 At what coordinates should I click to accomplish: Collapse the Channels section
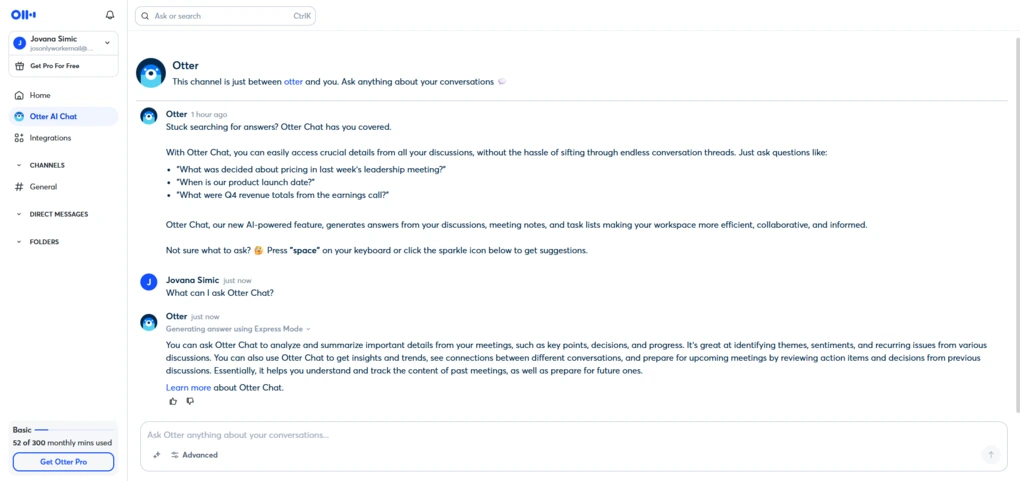pyautogui.click(x=19, y=165)
